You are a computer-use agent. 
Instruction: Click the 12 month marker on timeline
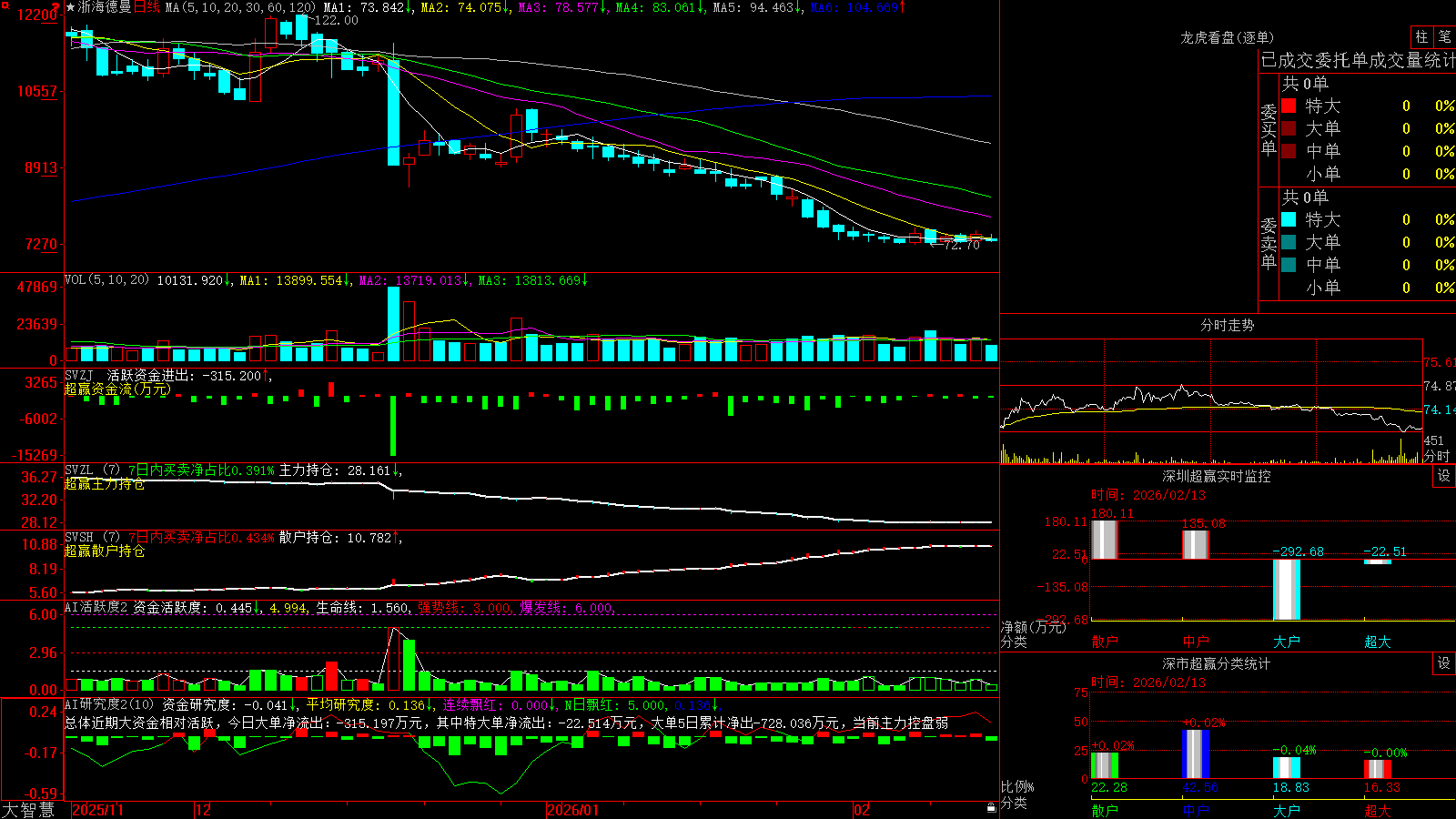203,810
